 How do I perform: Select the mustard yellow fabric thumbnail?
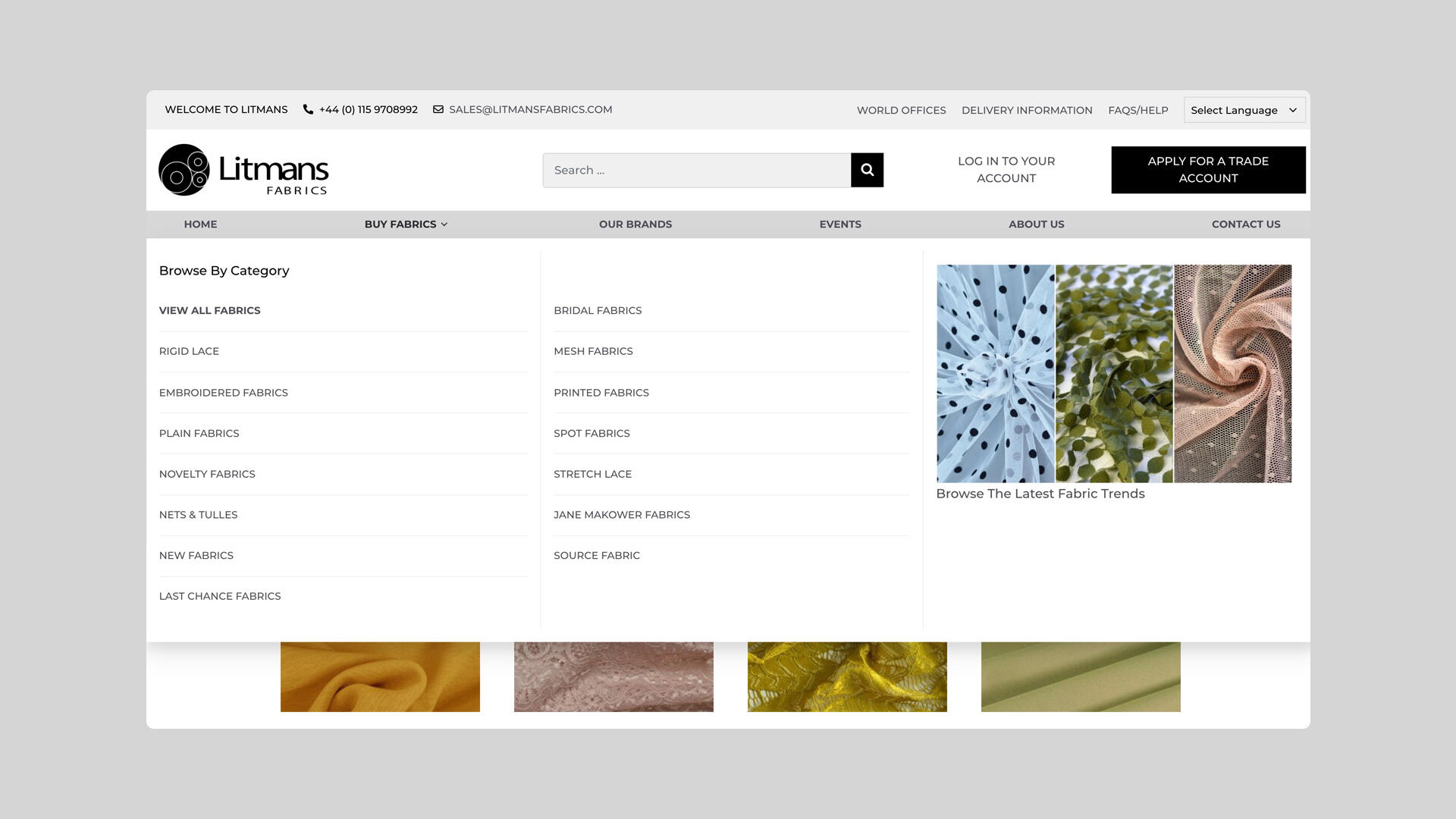tap(380, 676)
